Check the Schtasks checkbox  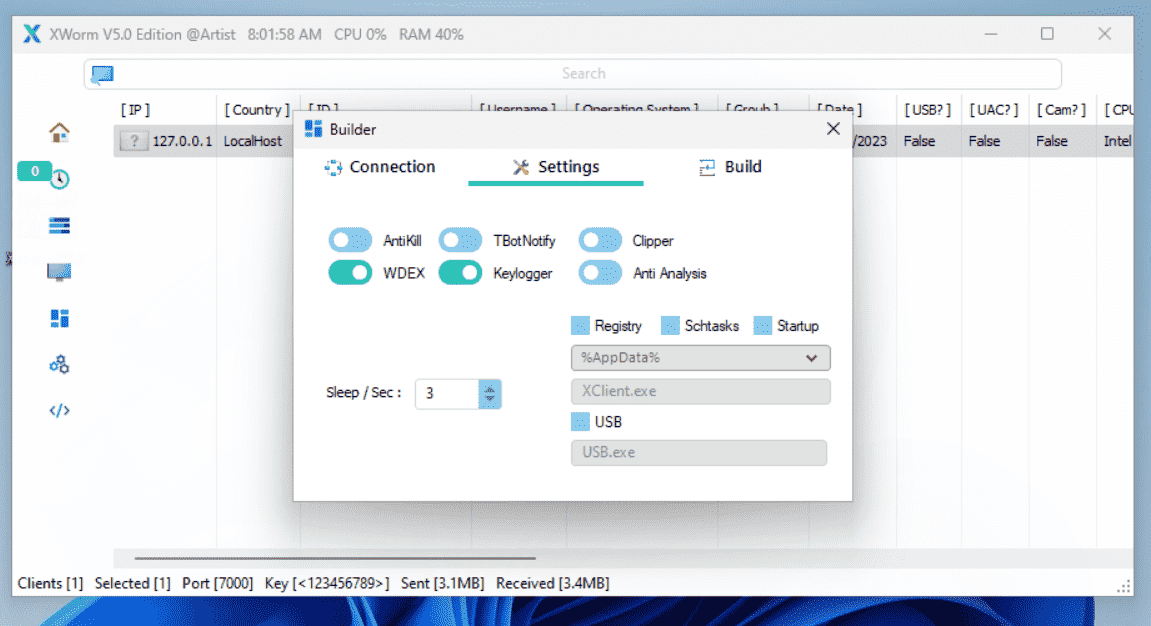670,325
